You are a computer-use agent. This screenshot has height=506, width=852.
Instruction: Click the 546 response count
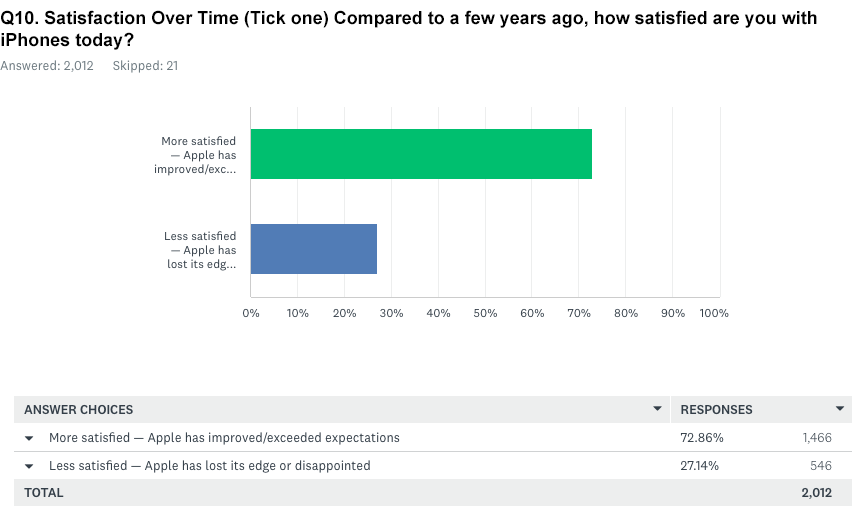click(821, 465)
